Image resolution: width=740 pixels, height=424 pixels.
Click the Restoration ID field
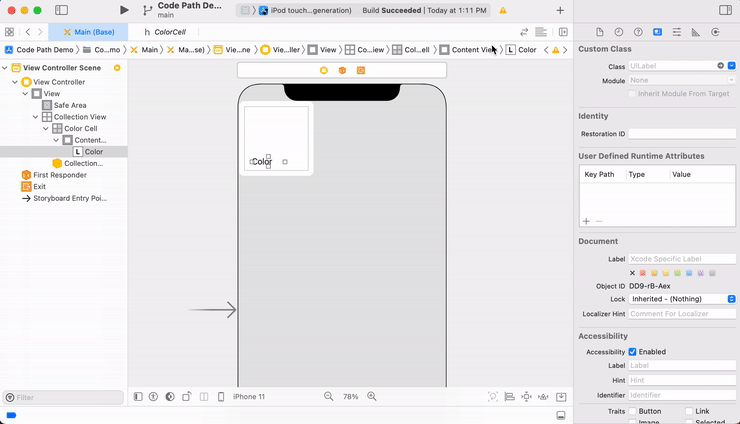click(682, 134)
